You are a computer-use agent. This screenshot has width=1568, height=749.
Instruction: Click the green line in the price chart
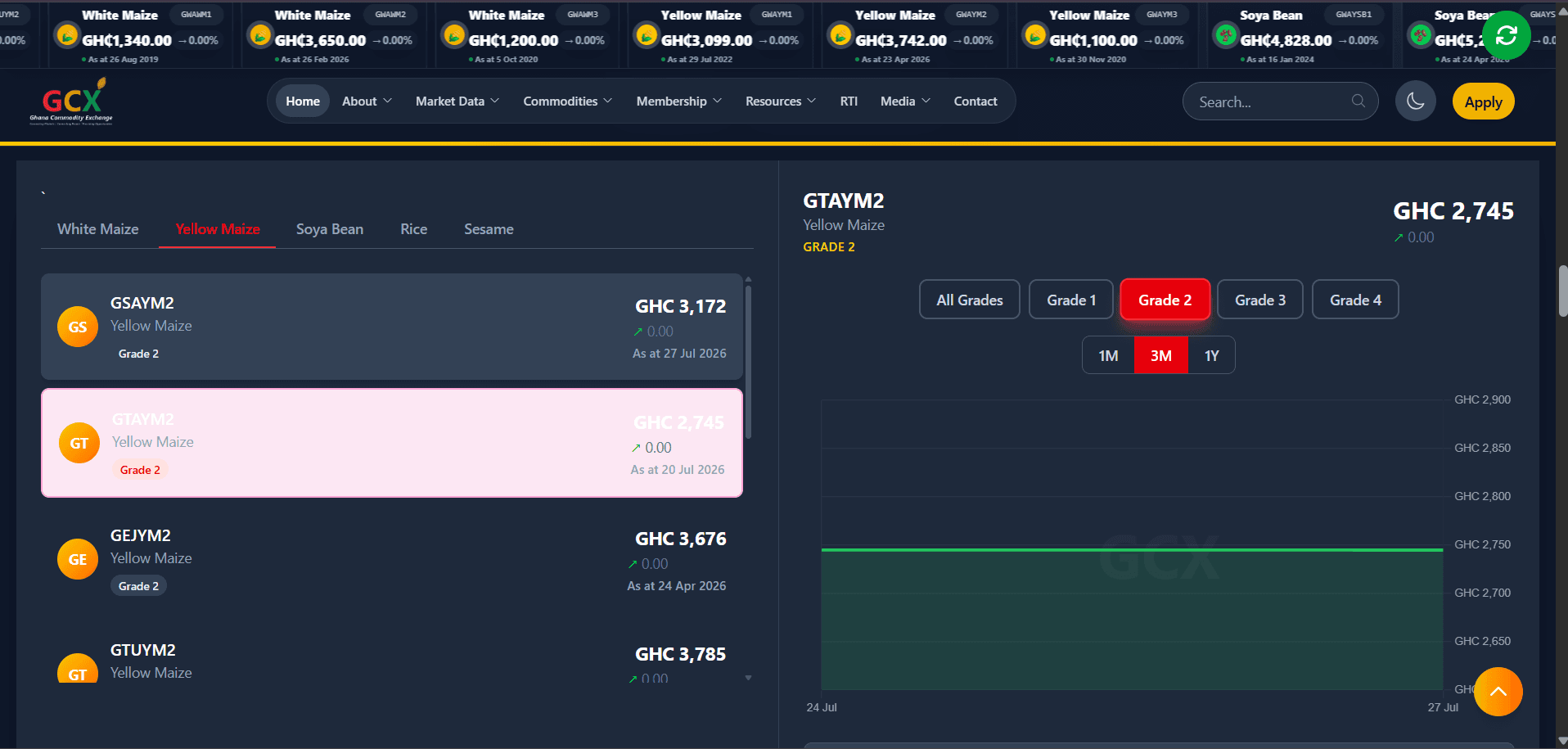tap(1132, 549)
